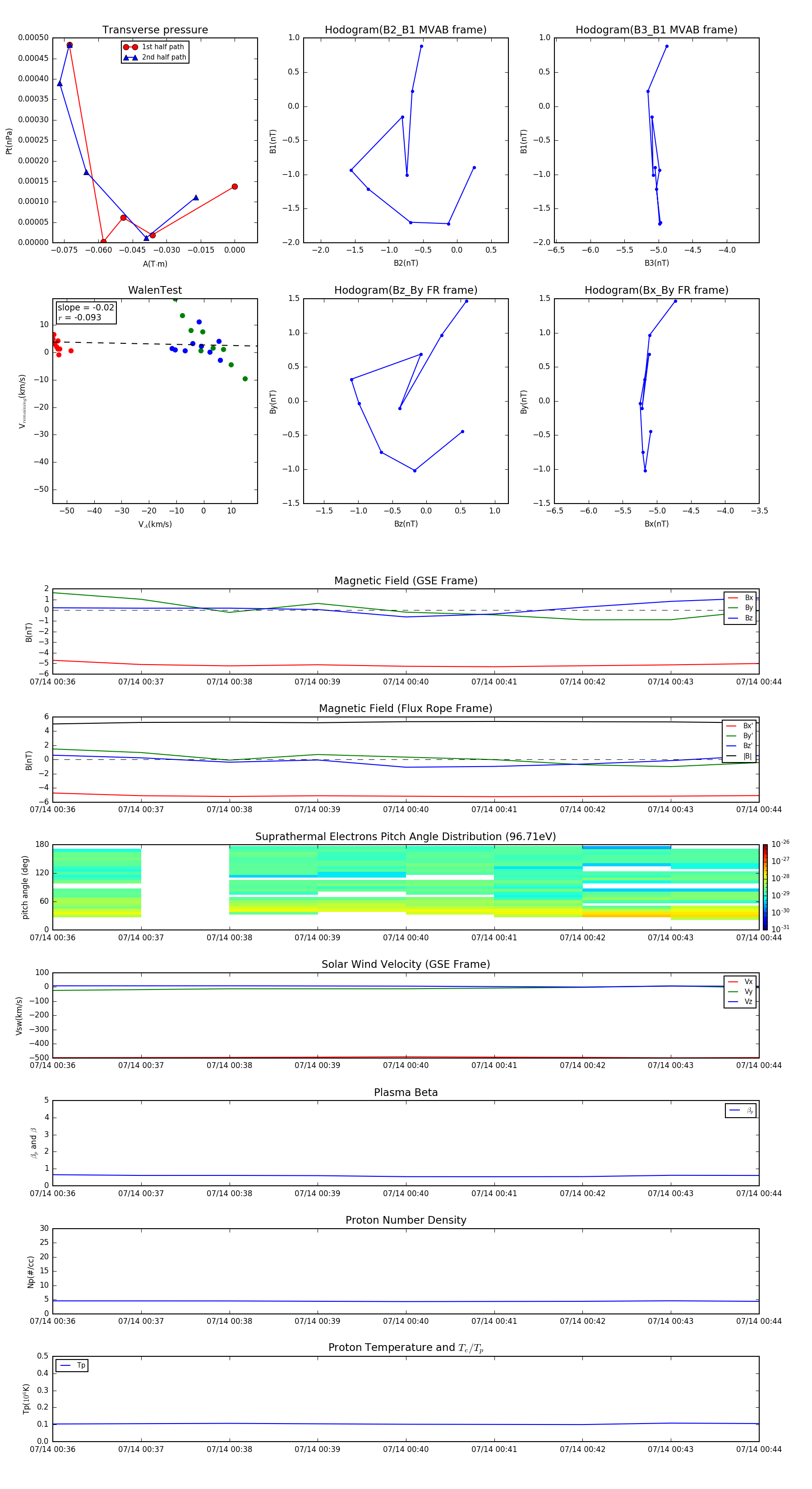Click the Bz' entry in Flux Rope legend

tap(740, 746)
